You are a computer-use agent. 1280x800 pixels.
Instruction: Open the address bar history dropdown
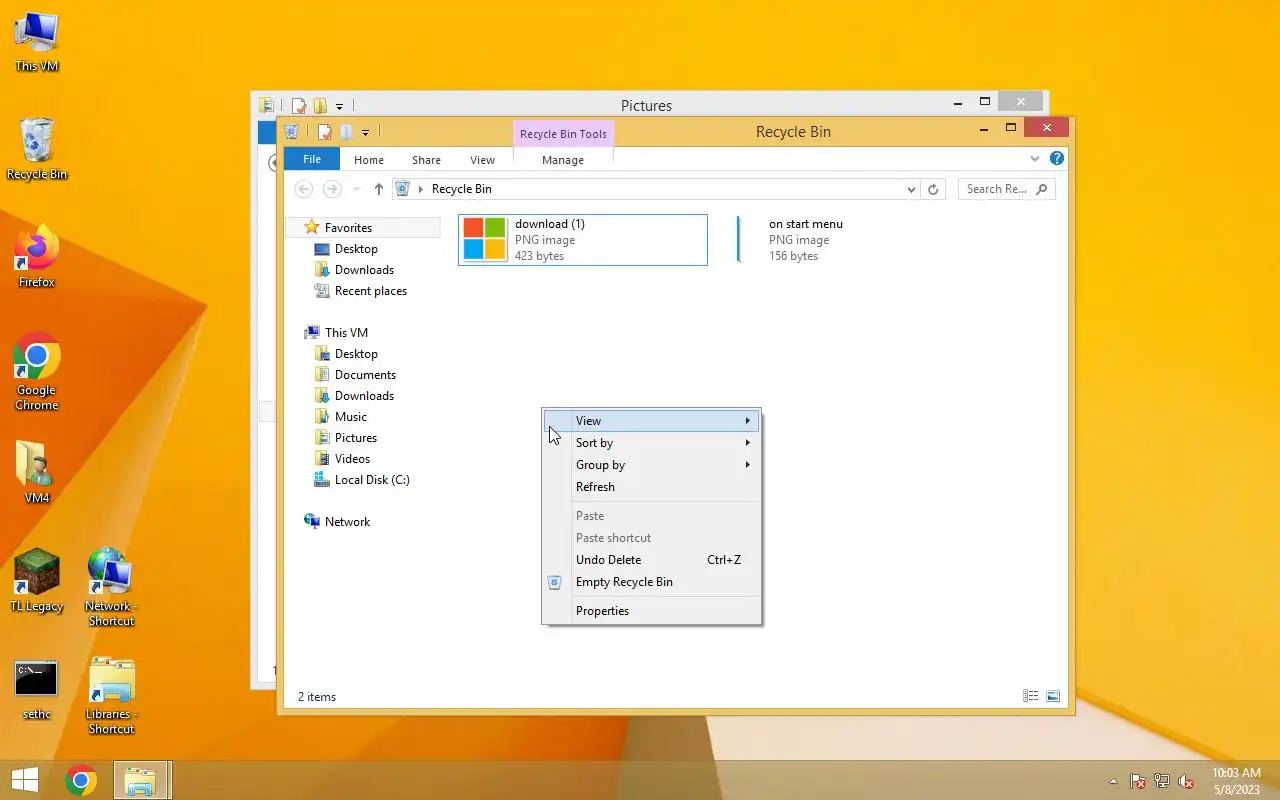(x=911, y=189)
